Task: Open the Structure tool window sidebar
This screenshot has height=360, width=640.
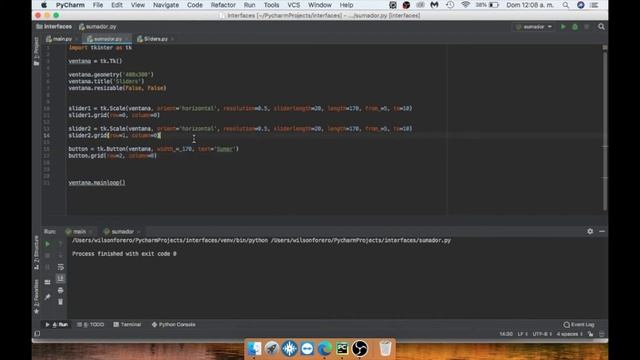Action: 36,253
